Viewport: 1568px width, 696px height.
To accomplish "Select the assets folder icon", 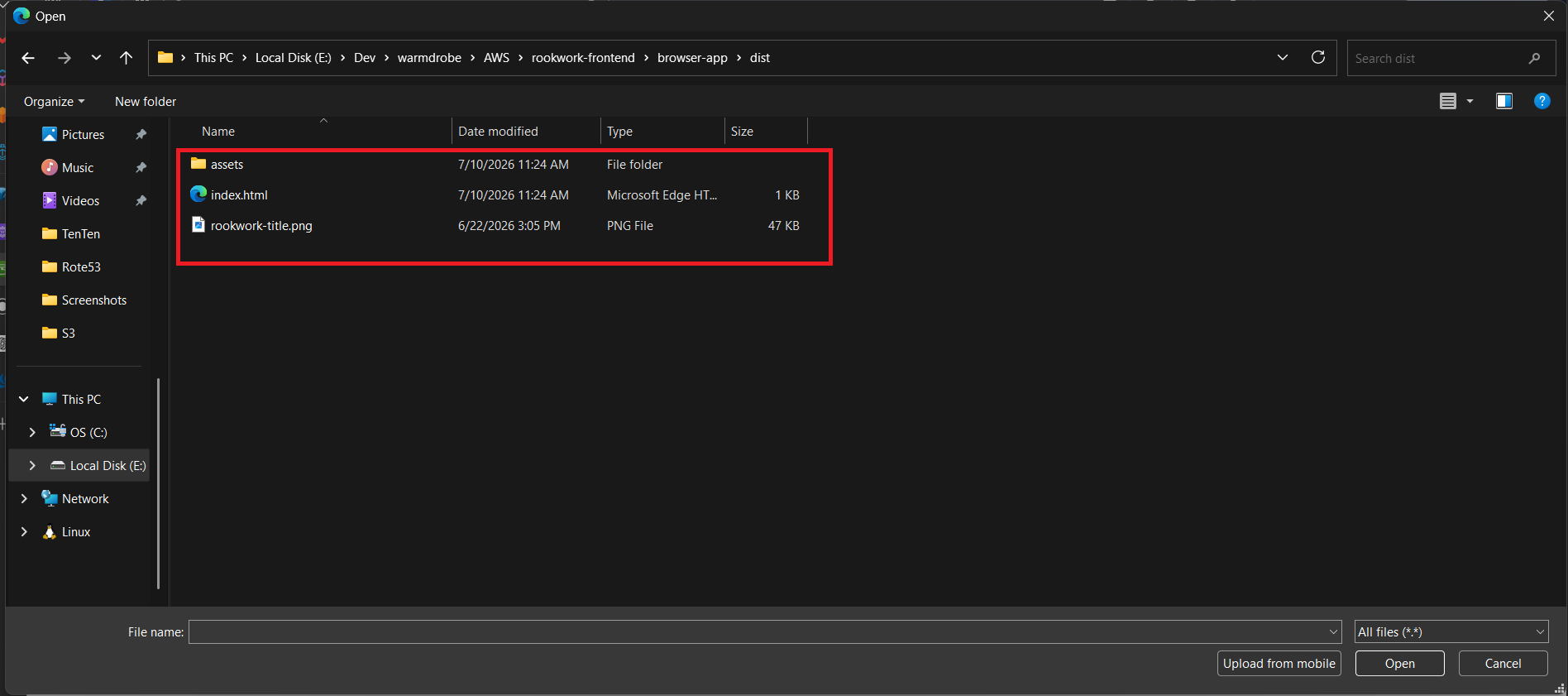I will click(x=198, y=164).
